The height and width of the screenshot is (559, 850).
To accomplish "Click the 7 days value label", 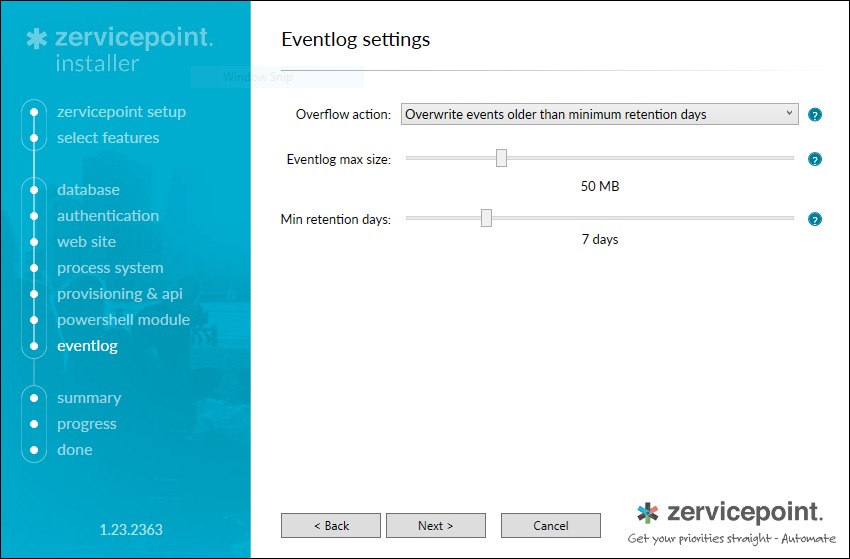I will pos(600,239).
